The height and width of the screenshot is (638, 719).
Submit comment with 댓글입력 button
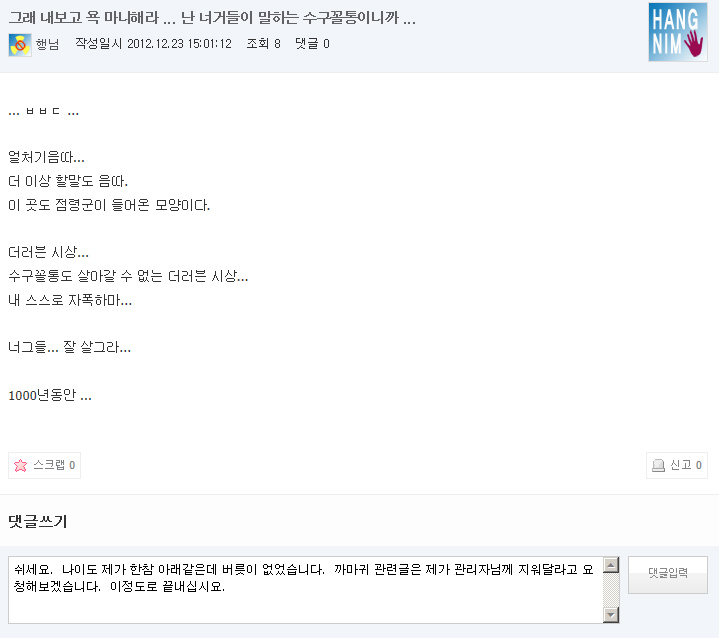(x=668, y=575)
